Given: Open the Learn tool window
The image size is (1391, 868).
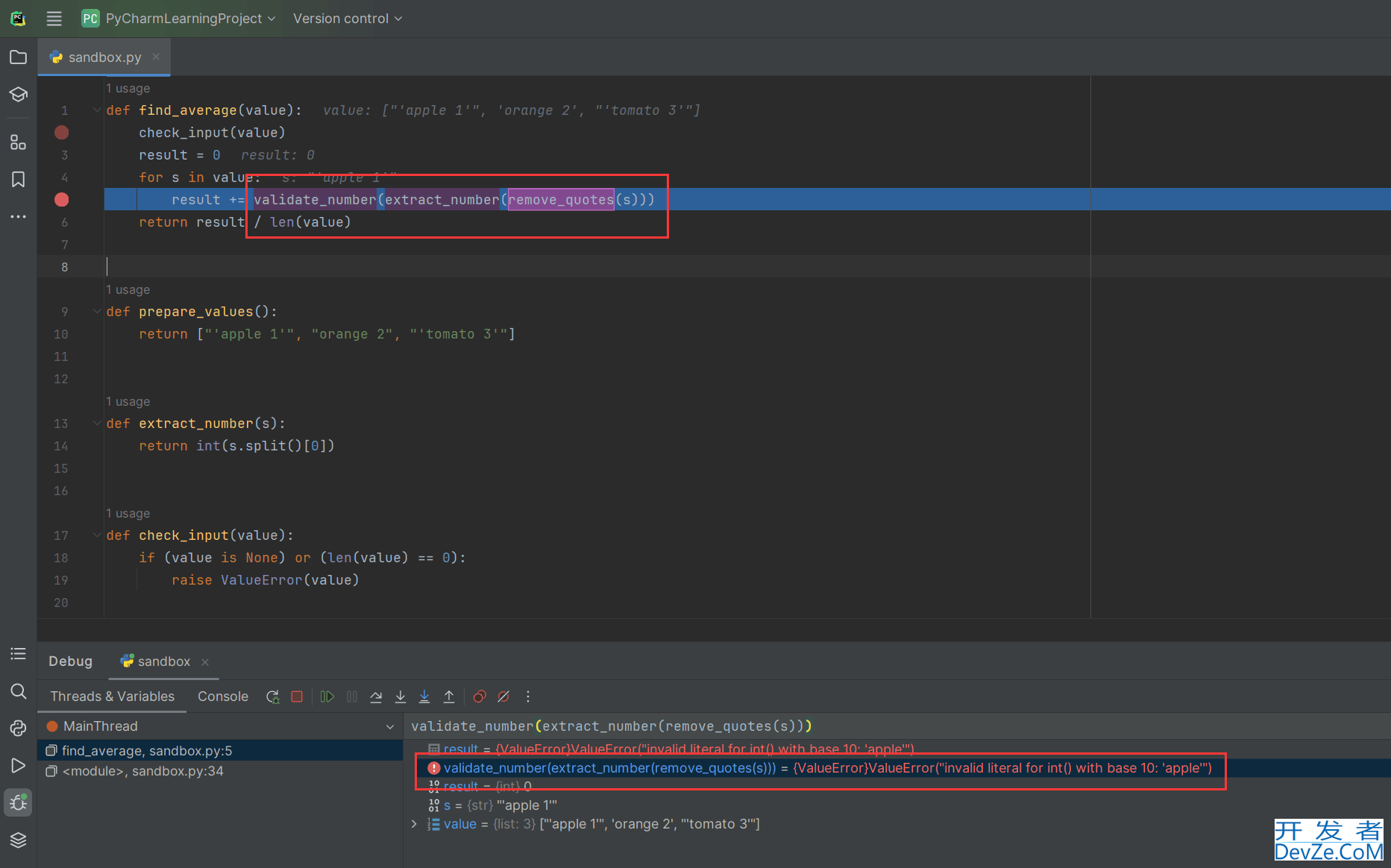Looking at the screenshot, I should (19, 95).
